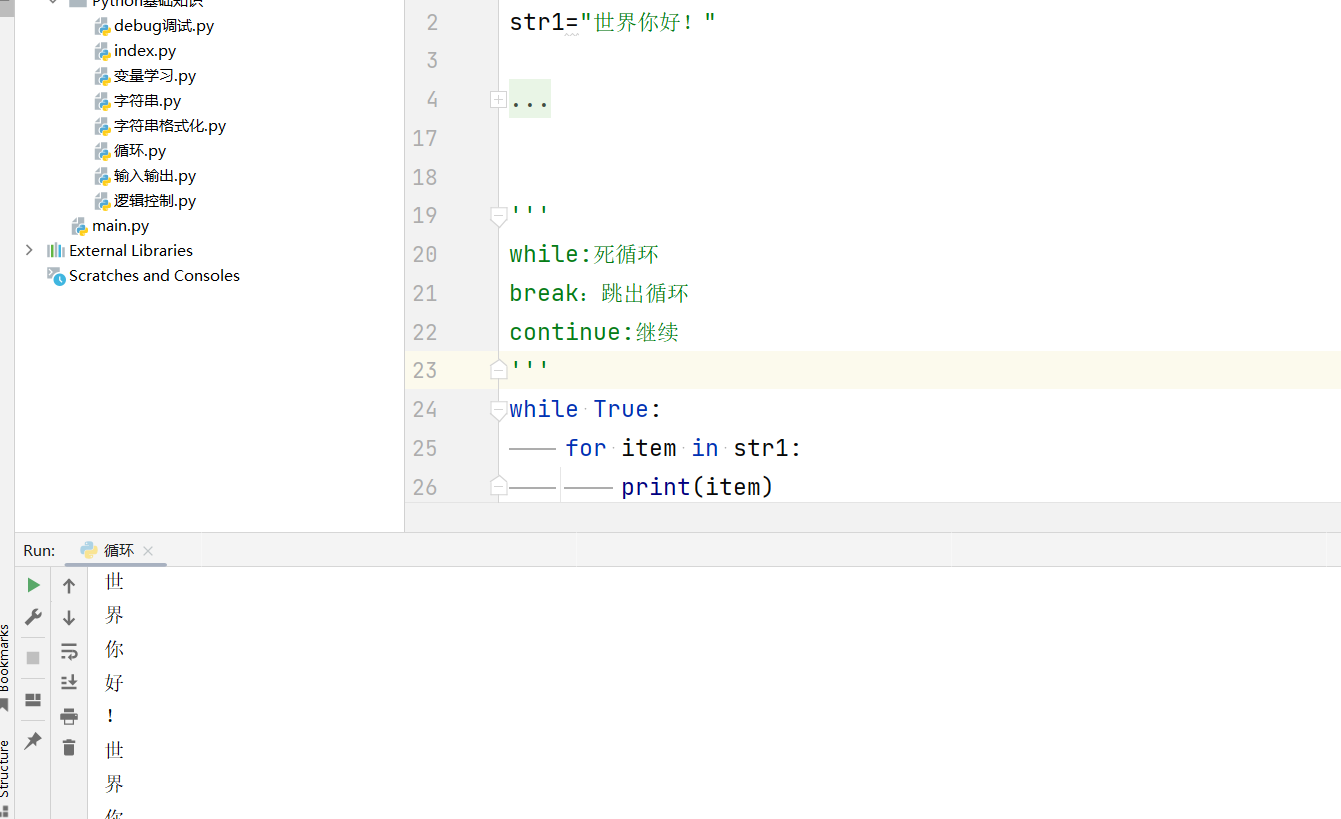Screen dimensions: 1341x819
Task: Select main.py in the project tree
Action: [x=121, y=226]
